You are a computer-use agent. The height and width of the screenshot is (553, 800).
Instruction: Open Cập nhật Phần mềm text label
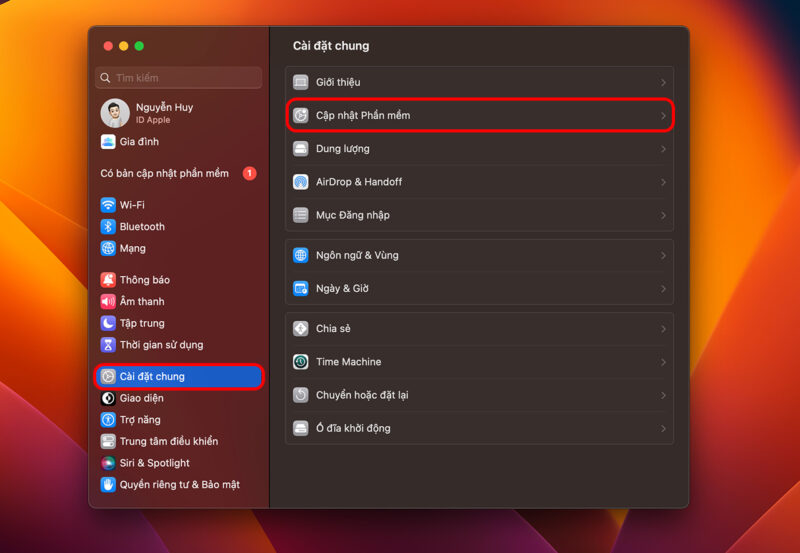click(363, 115)
